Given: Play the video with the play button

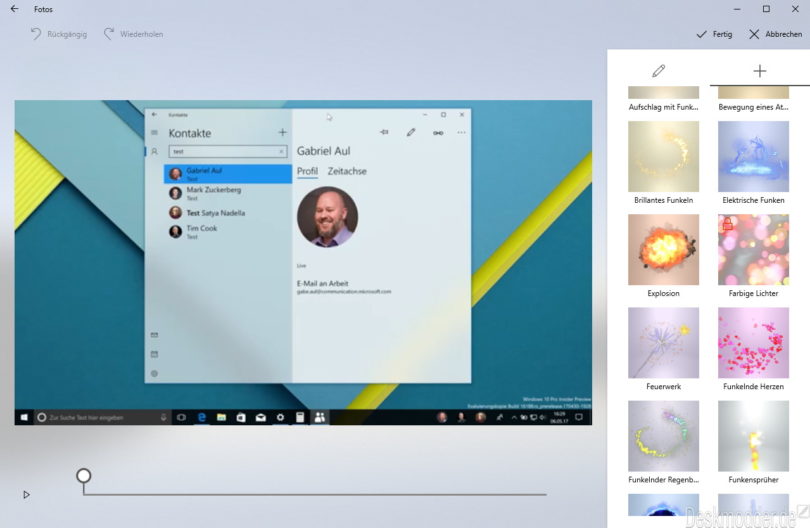Looking at the screenshot, I should 26,494.
